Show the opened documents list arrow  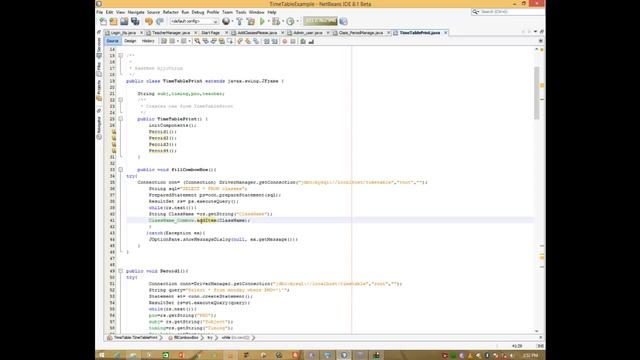[536, 32]
